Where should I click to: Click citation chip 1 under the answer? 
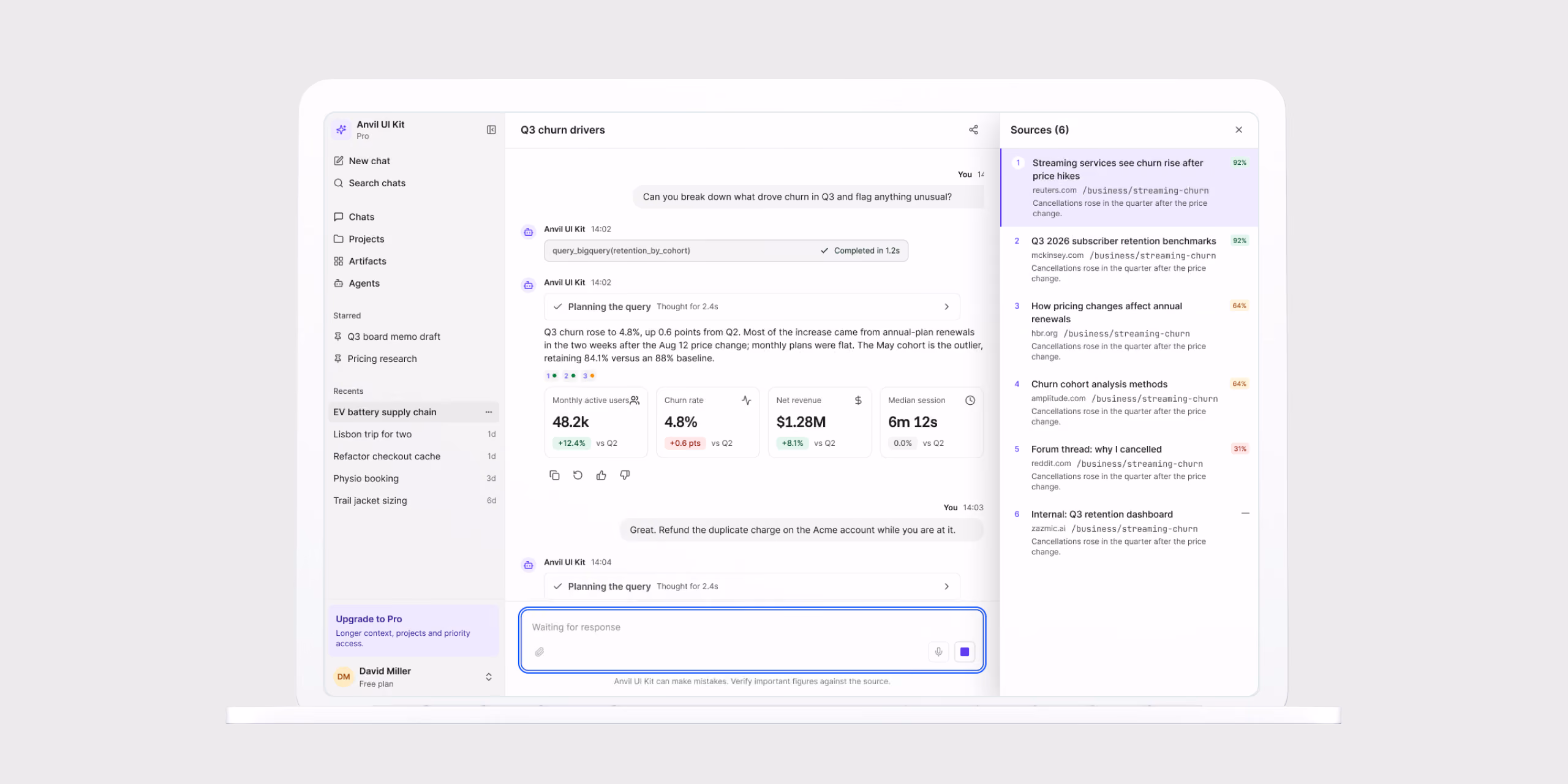coord(551,375)
